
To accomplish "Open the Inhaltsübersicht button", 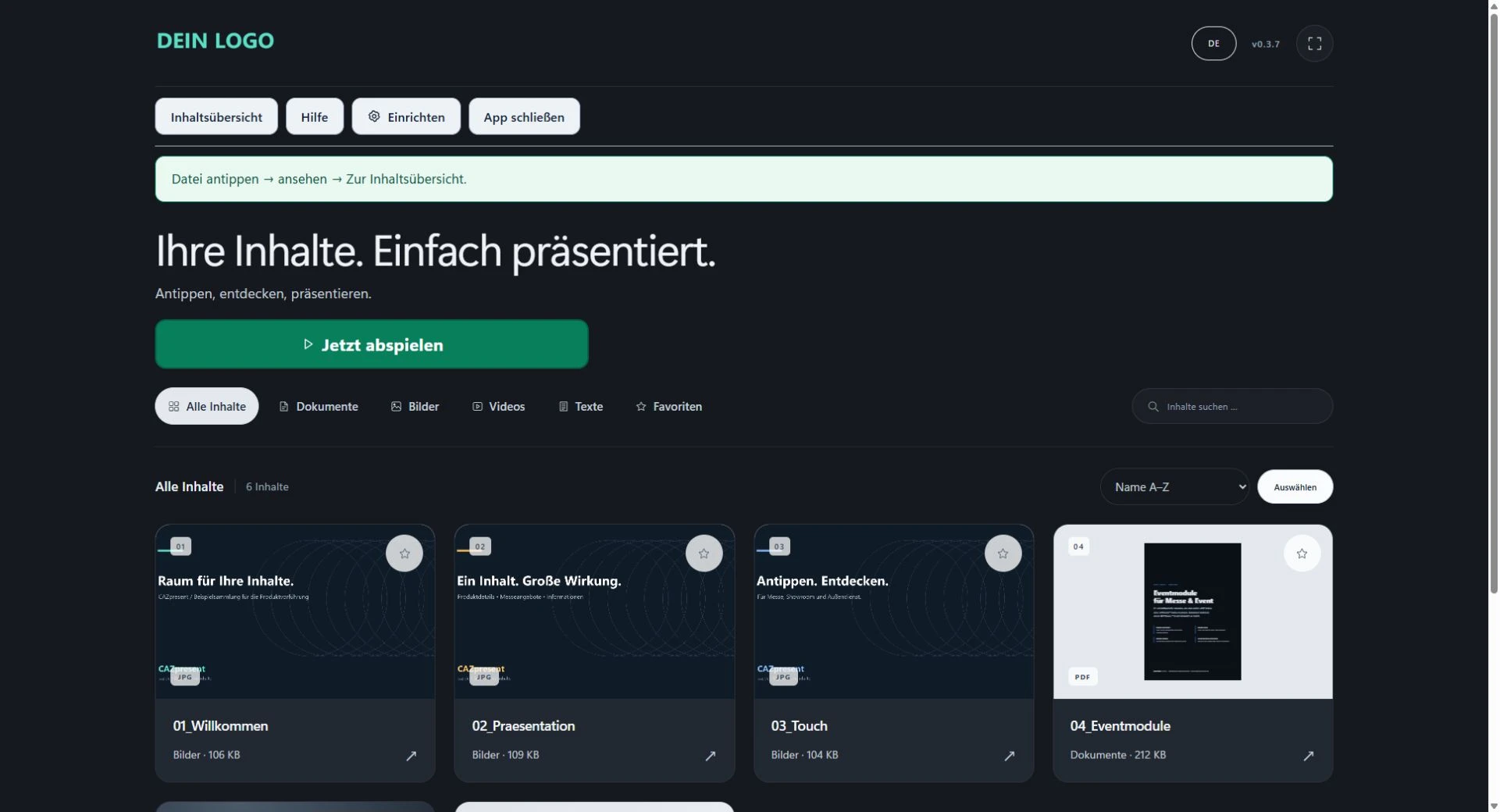I will point(216,117).
